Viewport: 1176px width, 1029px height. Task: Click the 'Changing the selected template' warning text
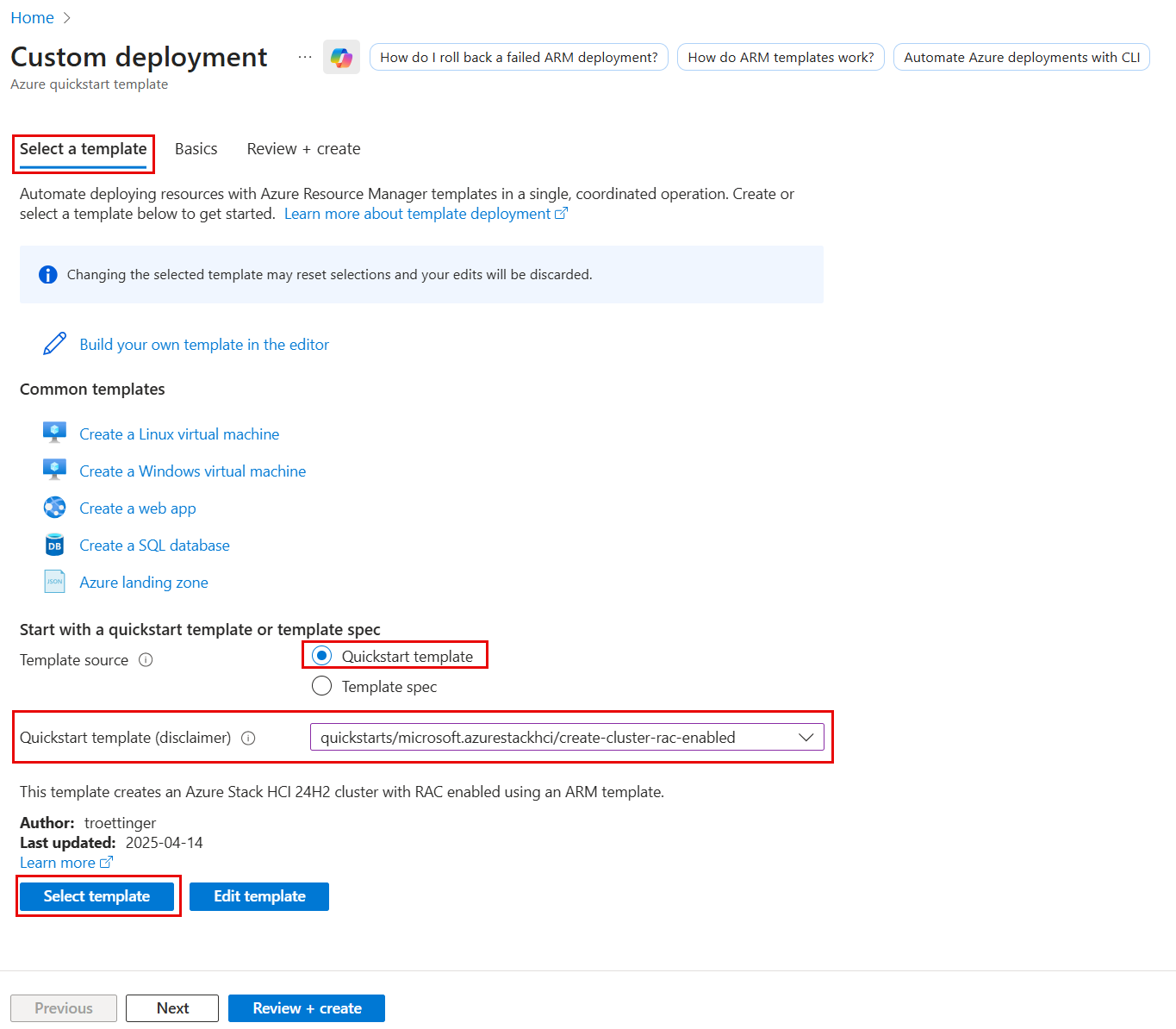(x=329, y=275)
